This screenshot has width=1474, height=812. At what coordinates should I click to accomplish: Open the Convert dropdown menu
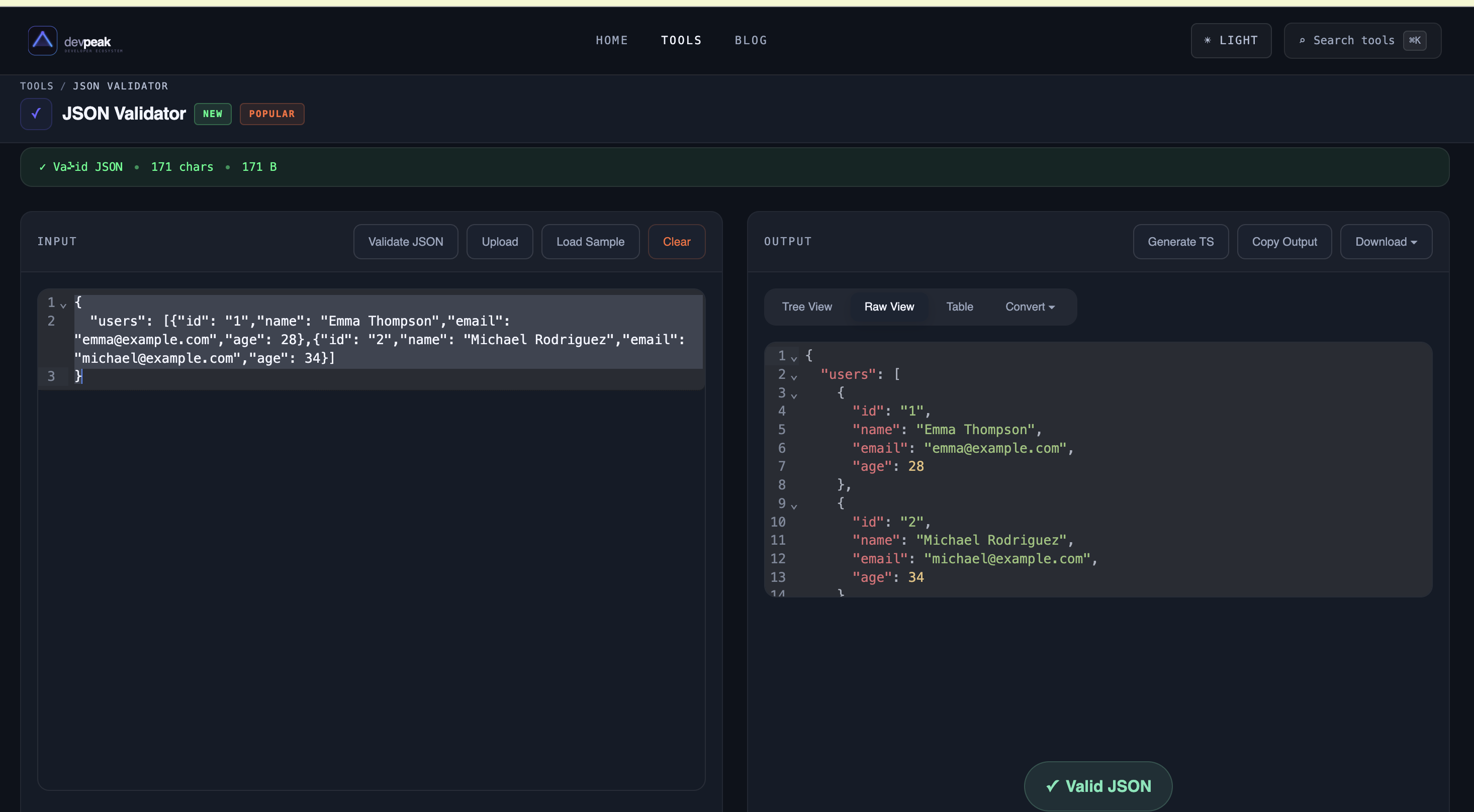[x=1030, y=307]
